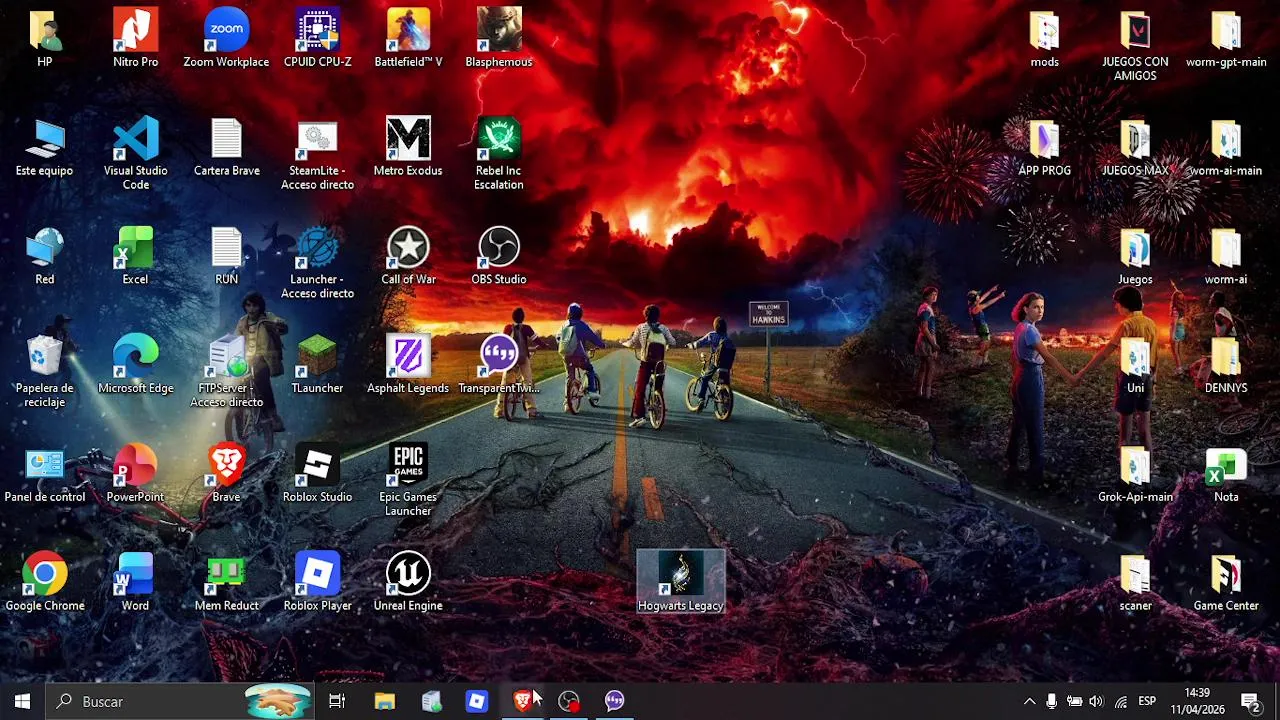The image size is (1280, 720).
Task: Select the Cartera Brave text file
Action: [226, 147]
